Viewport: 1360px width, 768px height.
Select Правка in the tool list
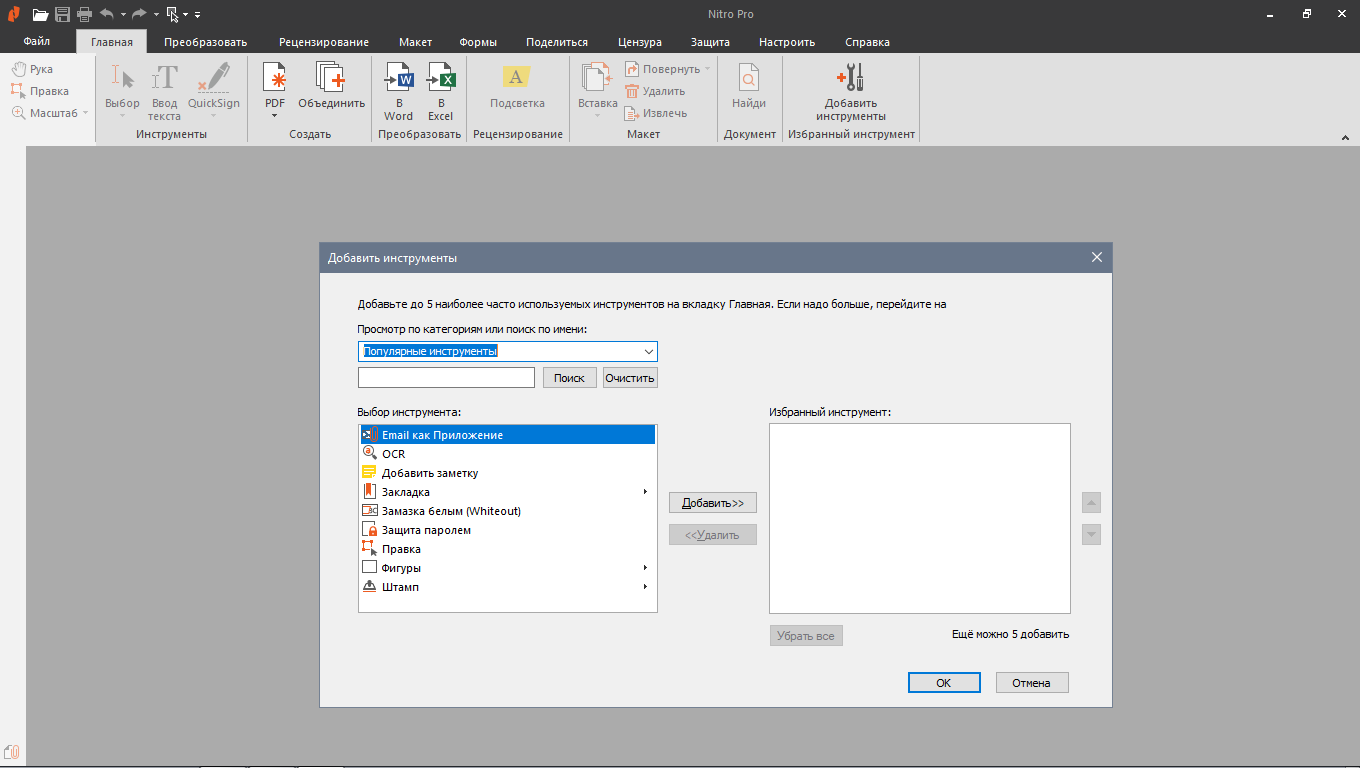click(x=507, y=549)
